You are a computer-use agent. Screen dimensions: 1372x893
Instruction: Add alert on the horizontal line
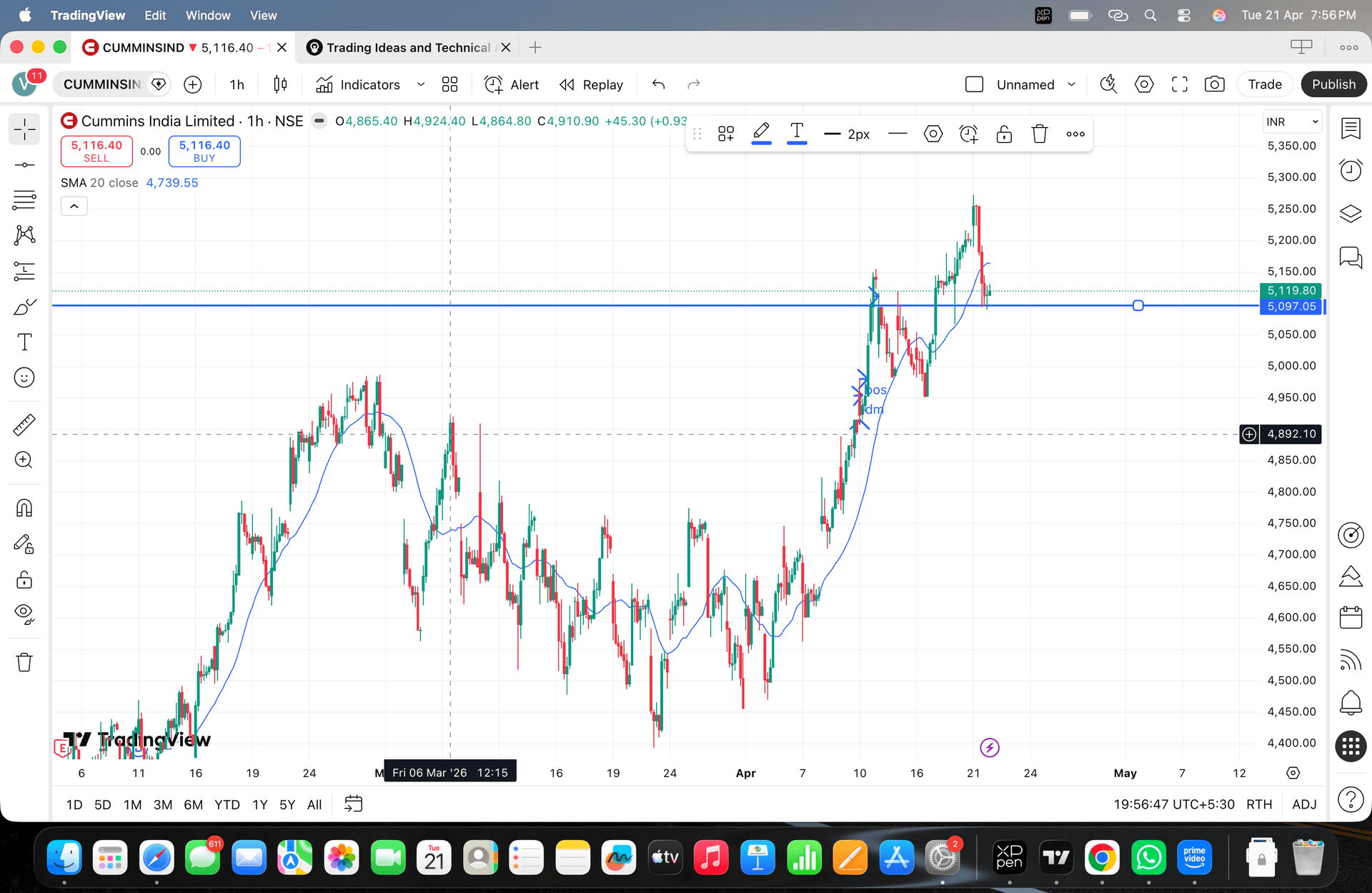click(969, 134)
